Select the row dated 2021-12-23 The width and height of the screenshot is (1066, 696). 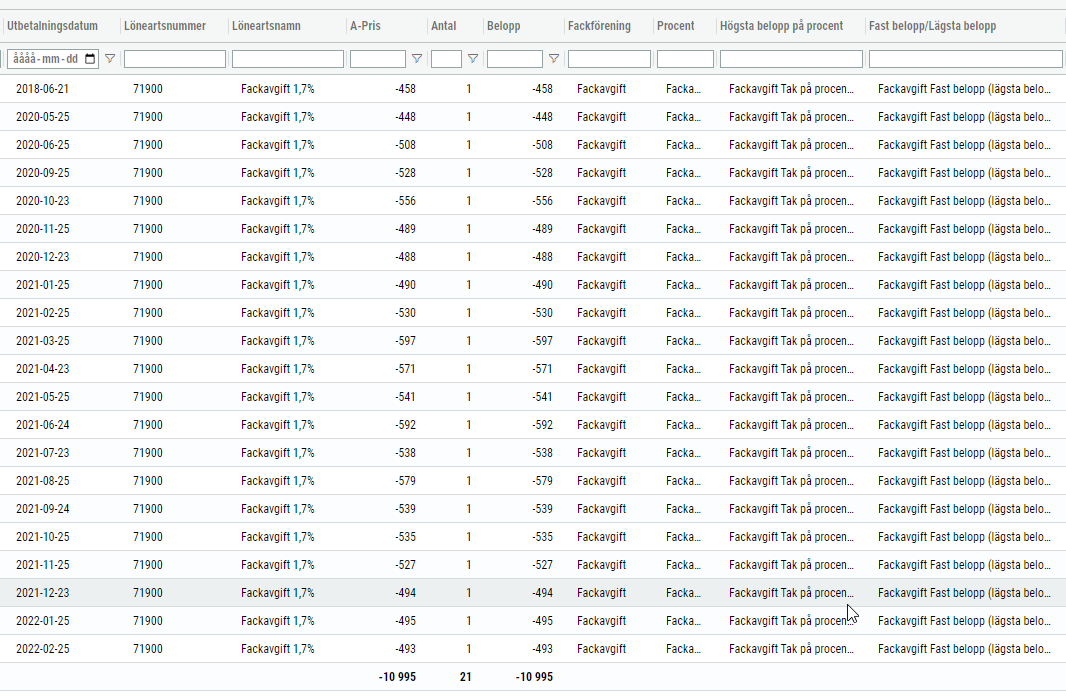(533, 593)
